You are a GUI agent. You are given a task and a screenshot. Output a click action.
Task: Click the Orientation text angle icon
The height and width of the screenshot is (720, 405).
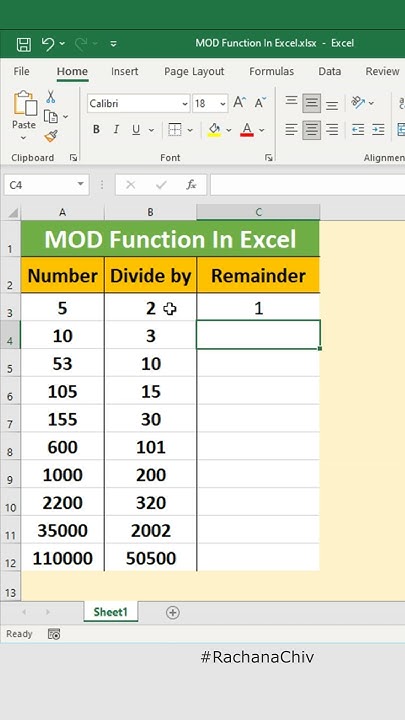pos(358,102)
